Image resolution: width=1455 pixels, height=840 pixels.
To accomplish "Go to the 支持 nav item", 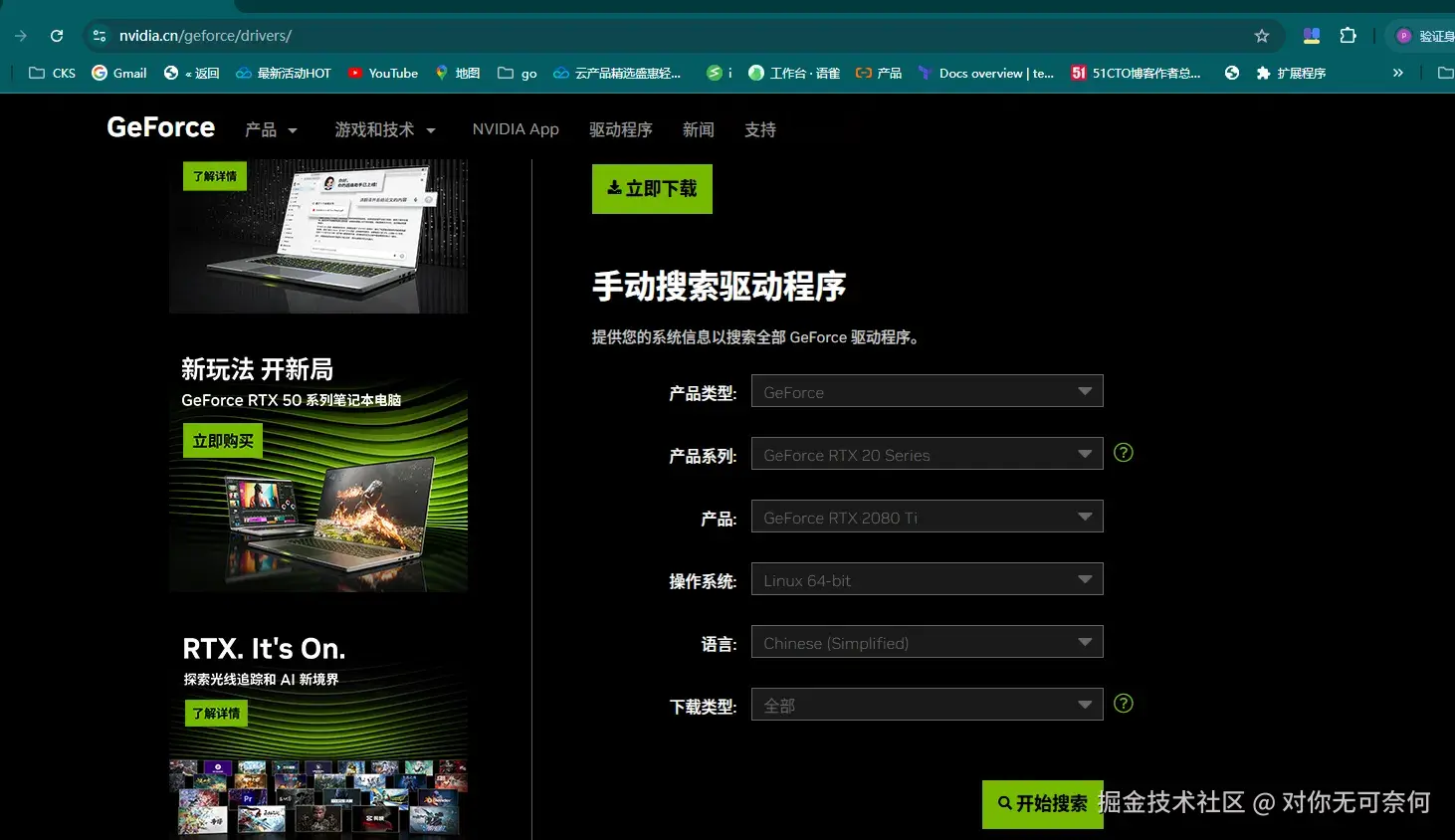I will tap(760, 129).
